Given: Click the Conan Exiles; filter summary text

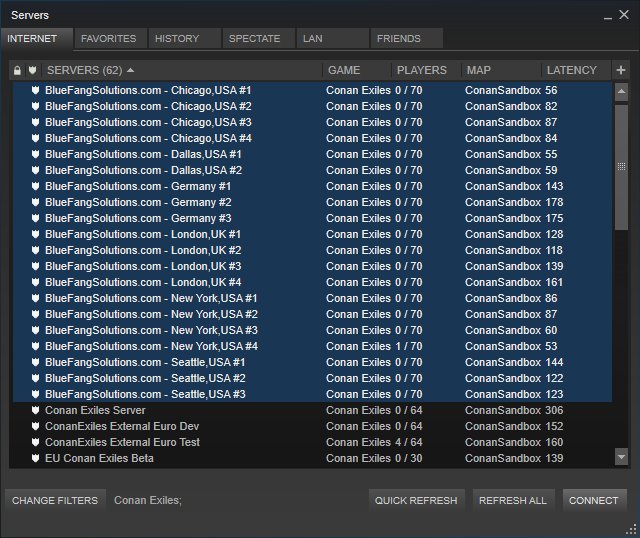Looking at the screenshot, I should (x=148, y=500).
